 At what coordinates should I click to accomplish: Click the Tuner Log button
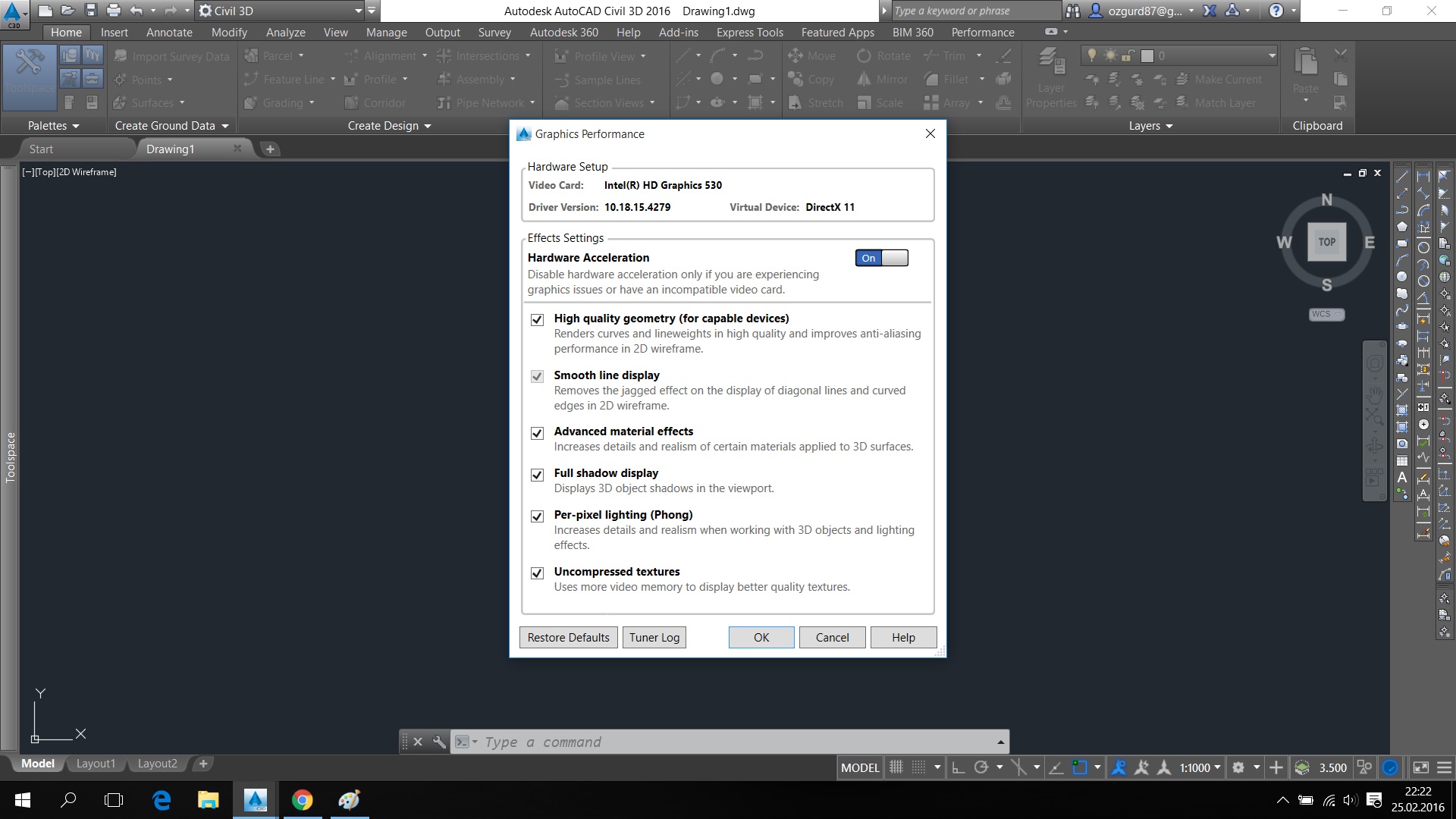(x=654, y=637)
